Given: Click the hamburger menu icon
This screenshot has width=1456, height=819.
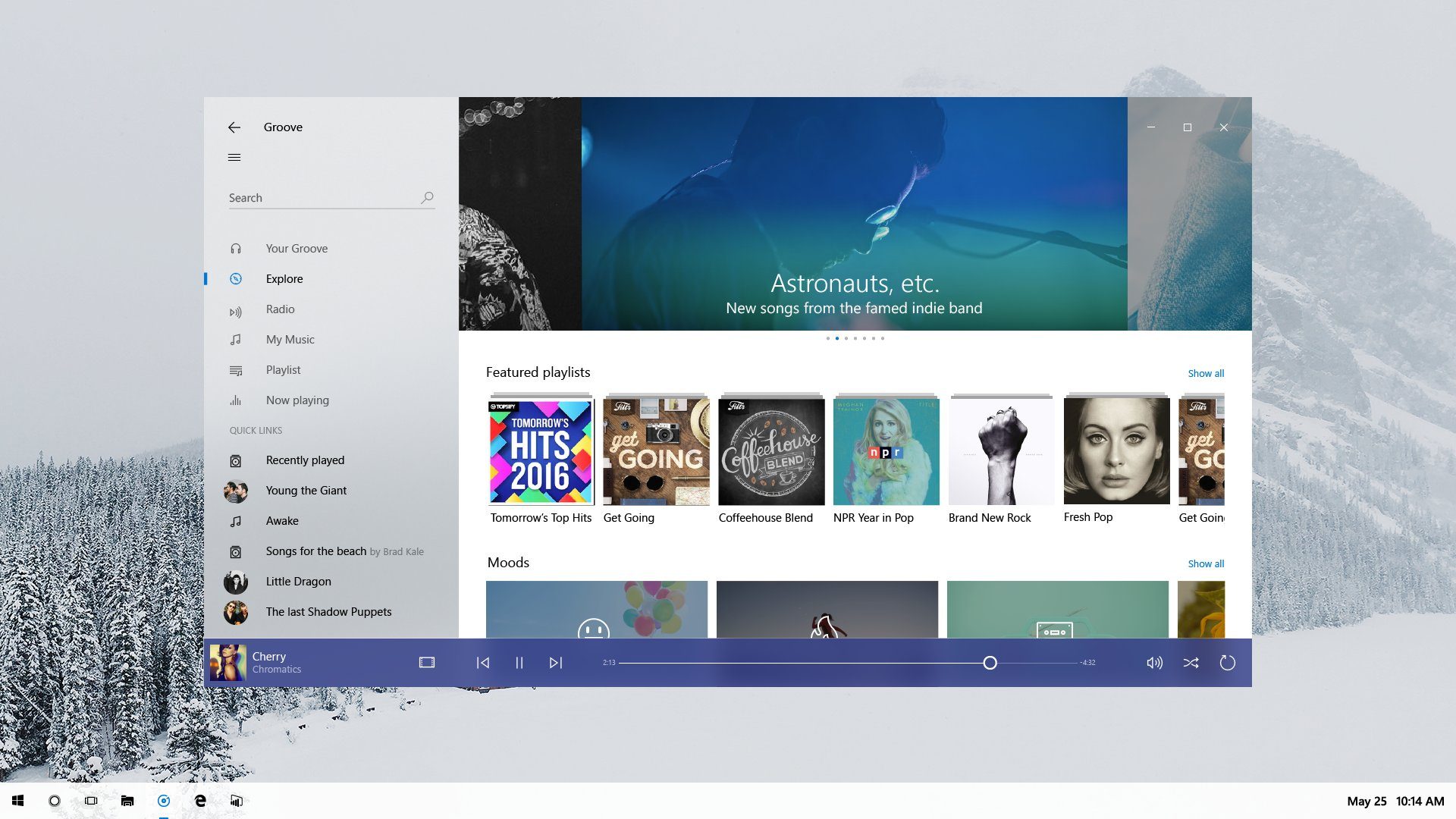Looking at the screenshot, I should tap(234, 157).
